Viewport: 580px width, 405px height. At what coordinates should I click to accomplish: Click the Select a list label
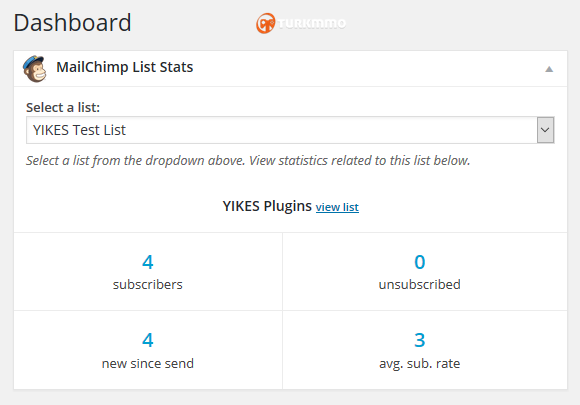point(63,108)
